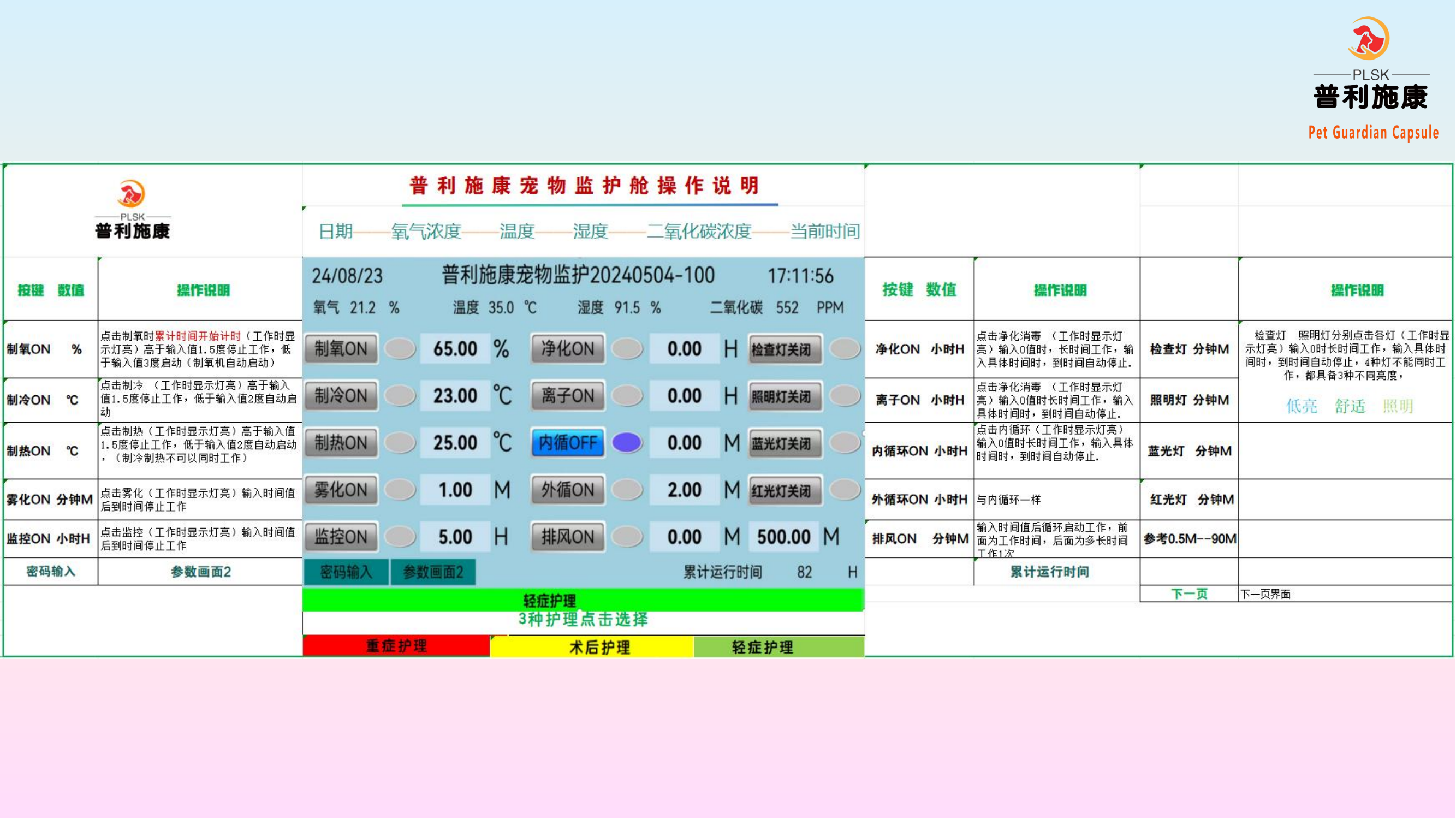This screenshot has width=1456, height=819.
Task: Select the atomization time field 1.00
Action: tap(455, 489)
